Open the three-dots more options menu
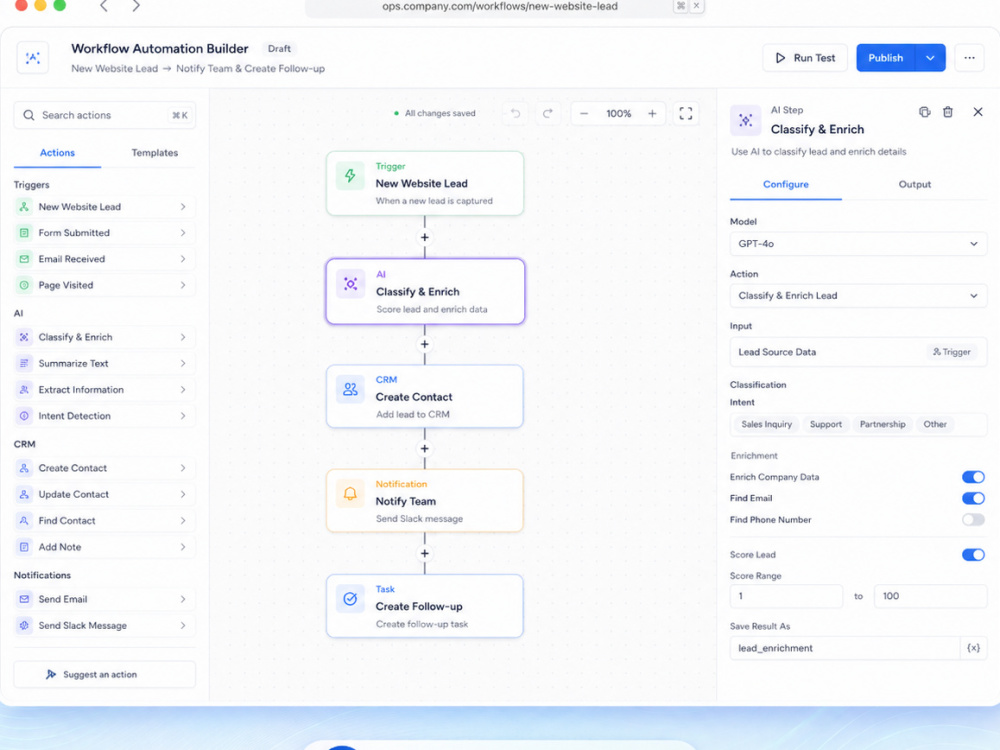The width and height of the screenshot is (1000, 750). click(x=969, y=58)
